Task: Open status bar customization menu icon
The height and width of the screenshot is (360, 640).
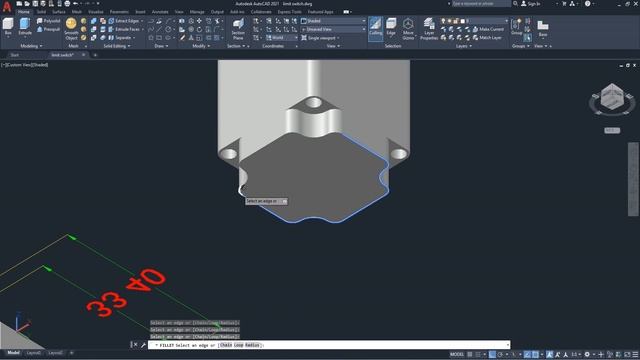Action: pos(635,354)
